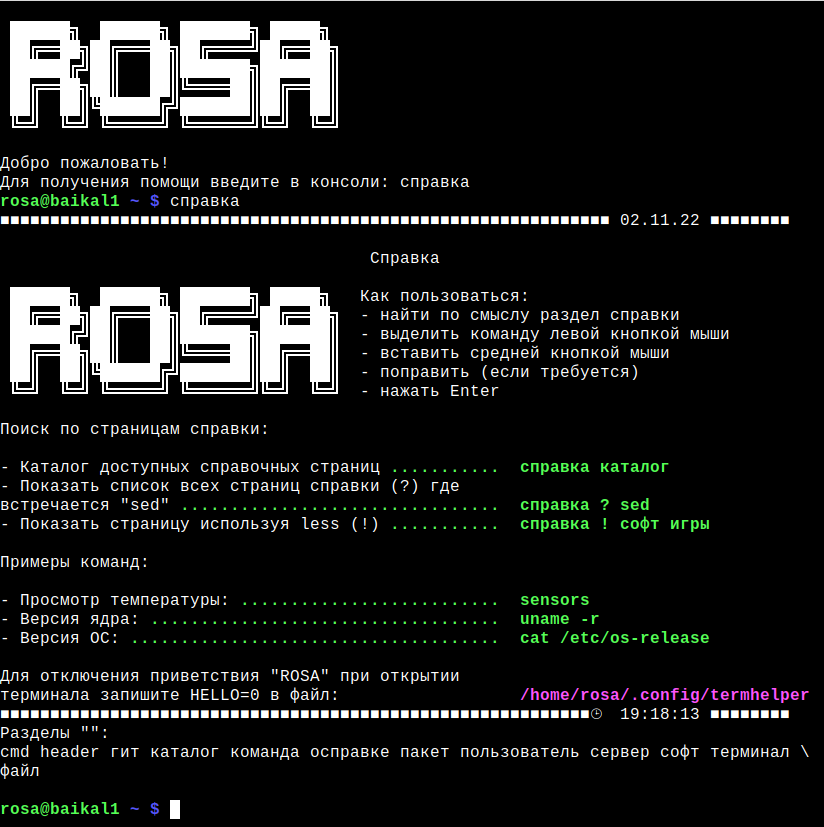Click the command 'справка ? sed'
The height and width of the screenshot is (827, 824).
pyautogui.click(x=585, y=505)
